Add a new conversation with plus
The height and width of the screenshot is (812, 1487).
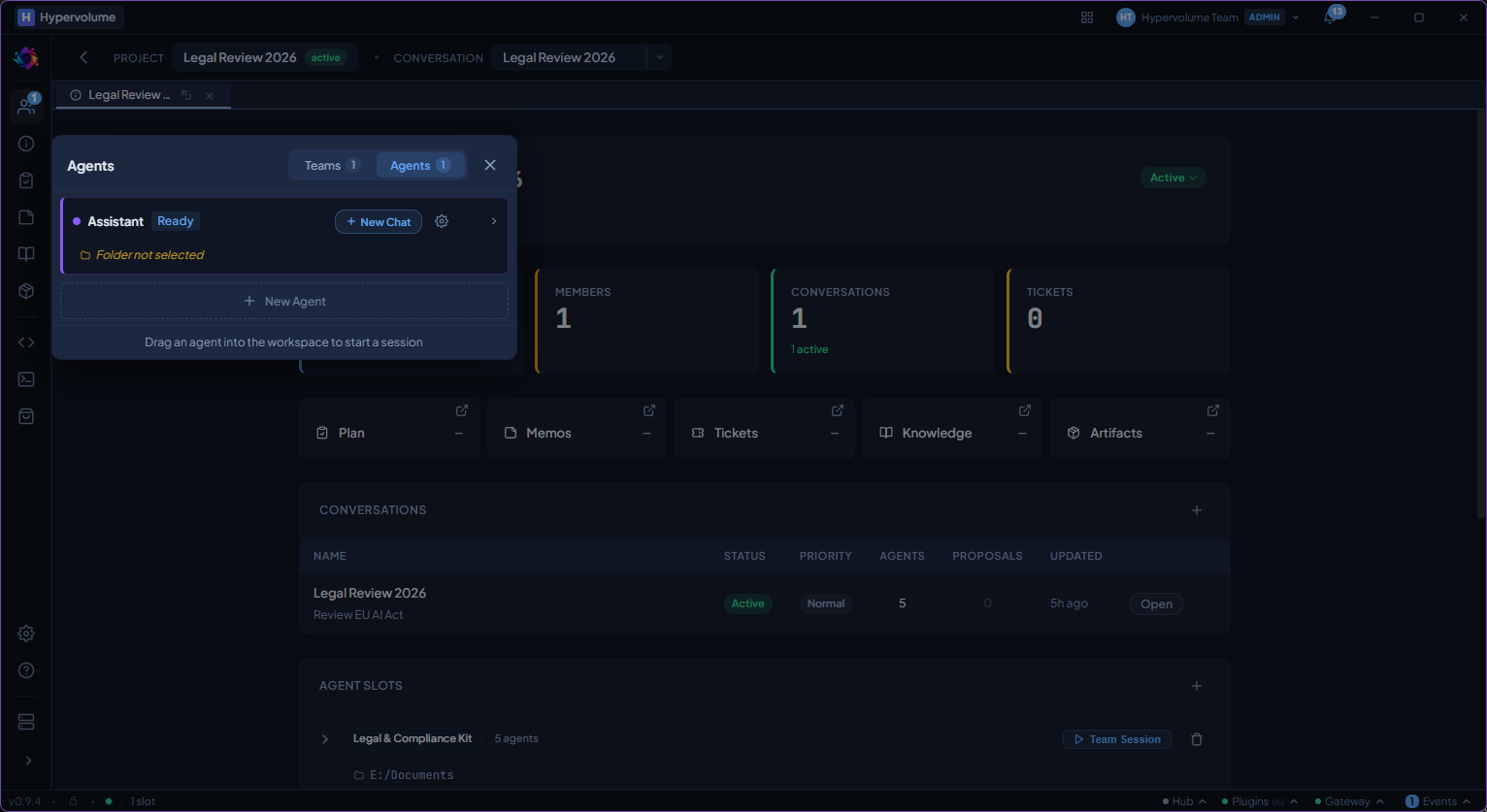click(1197, 510)
